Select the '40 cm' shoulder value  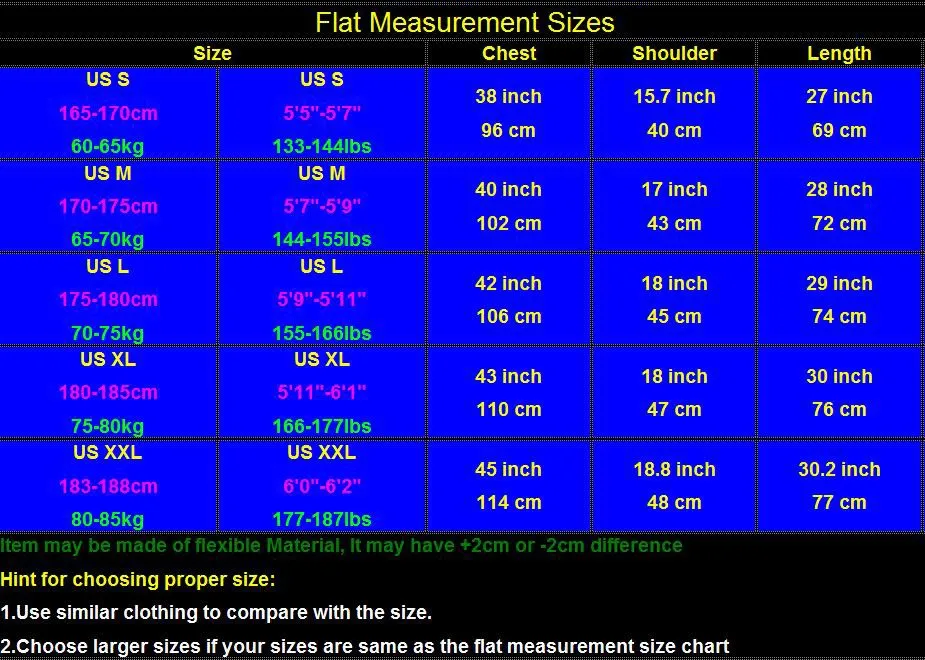click(674, 130)
